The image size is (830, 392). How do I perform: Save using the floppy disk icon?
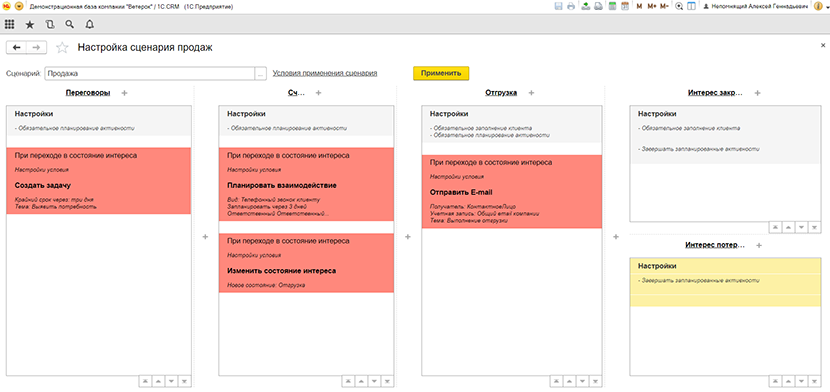coord(558,6)
